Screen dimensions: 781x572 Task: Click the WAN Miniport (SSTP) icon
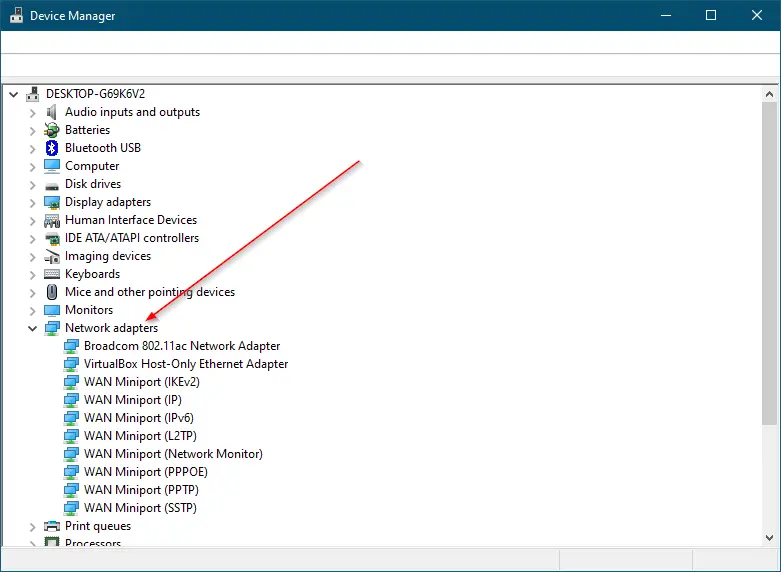(x=71, y=508)
